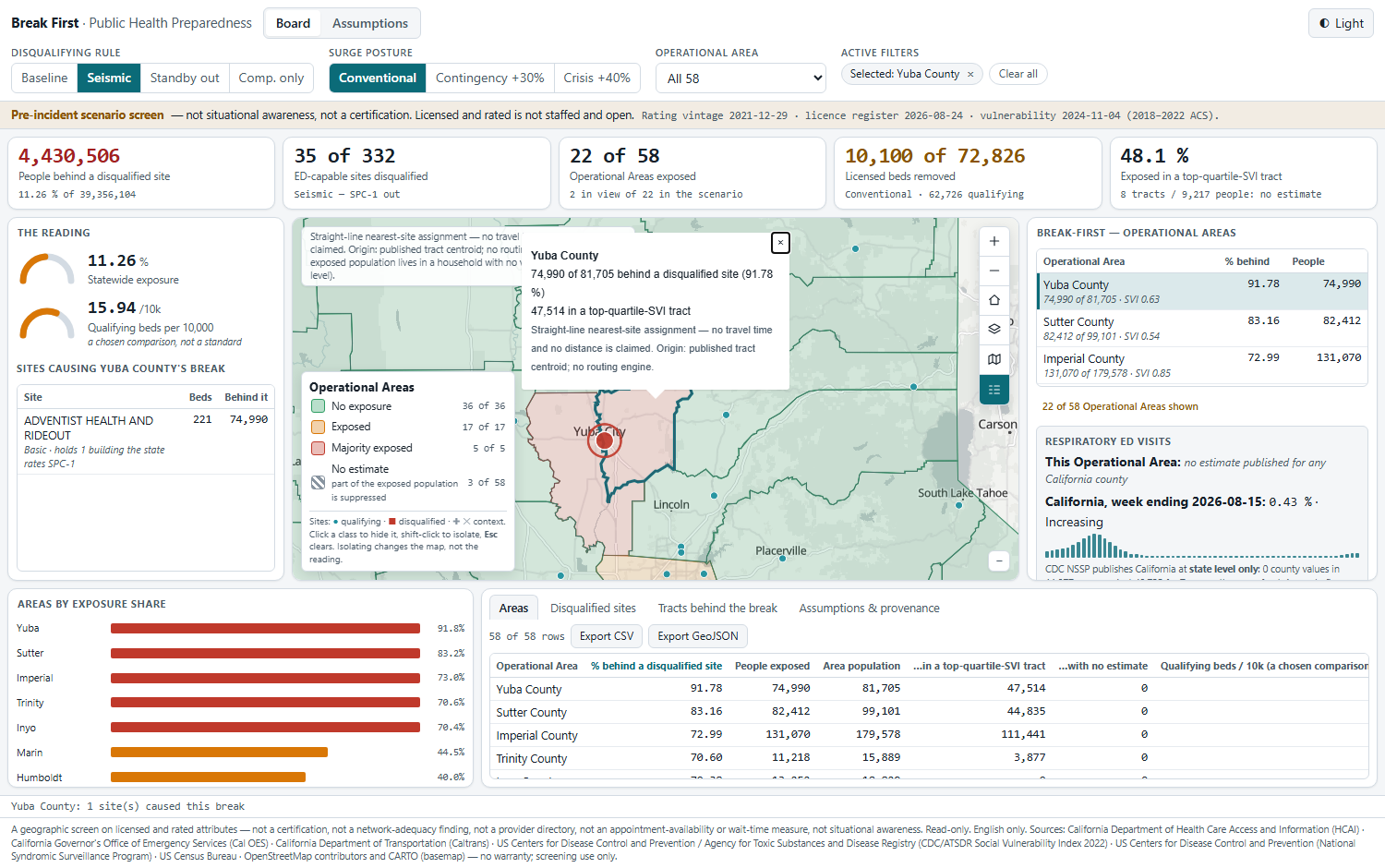Open the Operational Area dropdown

(x=741, y=78)
